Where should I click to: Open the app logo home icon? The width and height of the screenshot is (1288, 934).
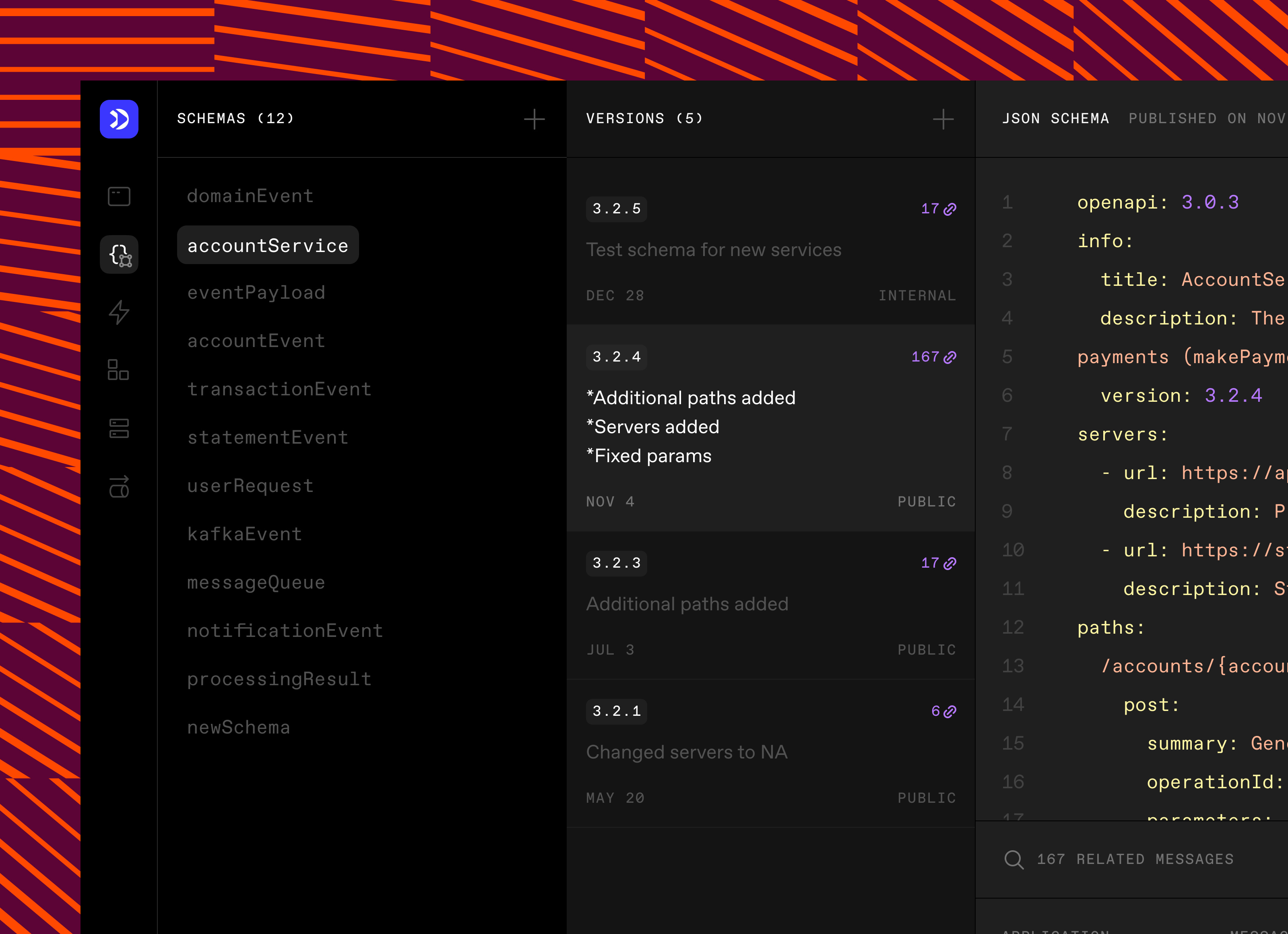[119, 119]
